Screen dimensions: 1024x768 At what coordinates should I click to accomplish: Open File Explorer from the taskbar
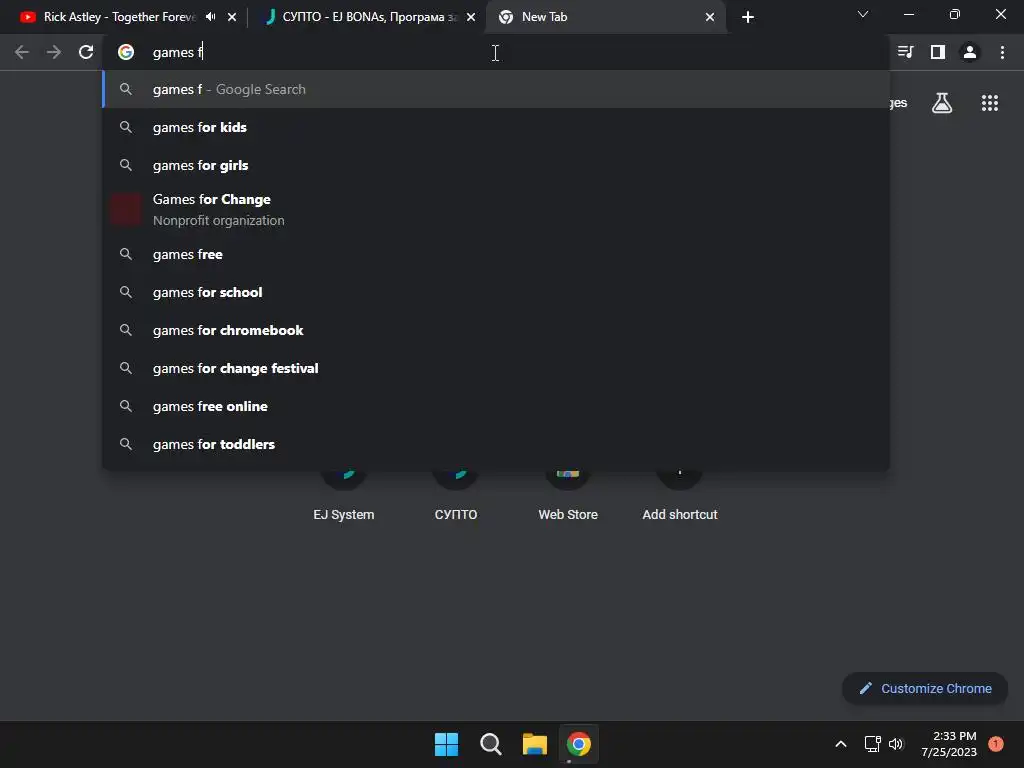tap(534, 744)
